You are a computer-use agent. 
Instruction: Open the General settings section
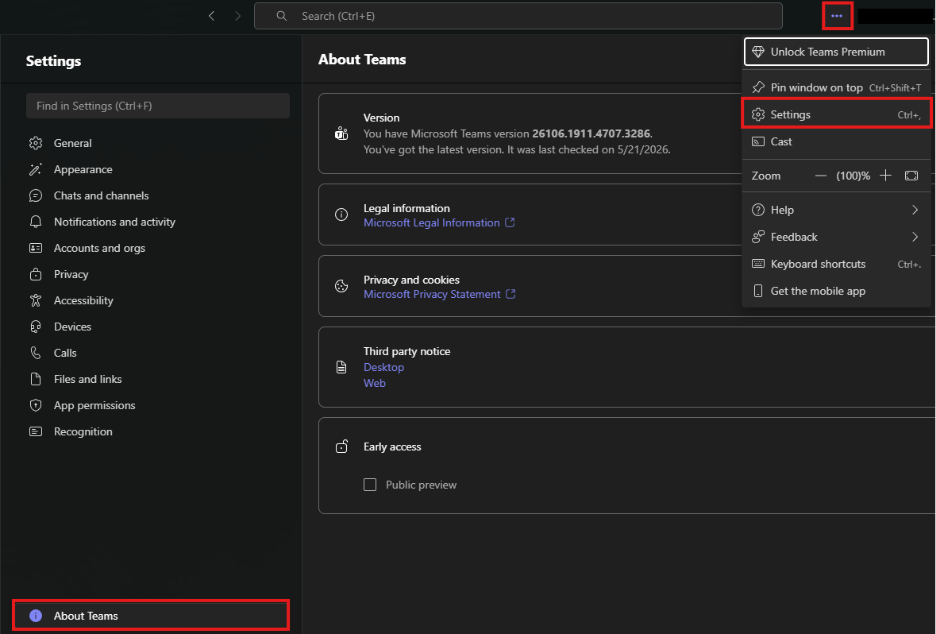coord(158,143)
